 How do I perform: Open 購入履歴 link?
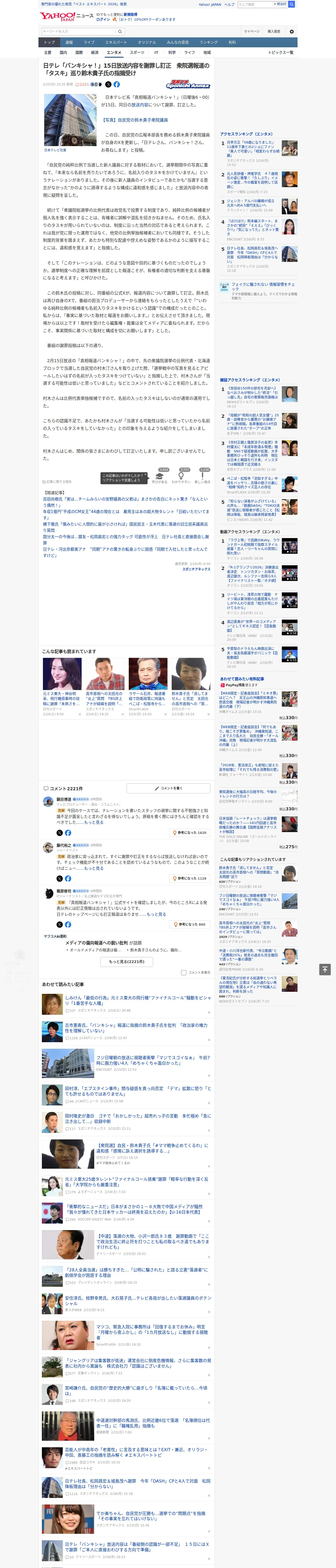274,31
